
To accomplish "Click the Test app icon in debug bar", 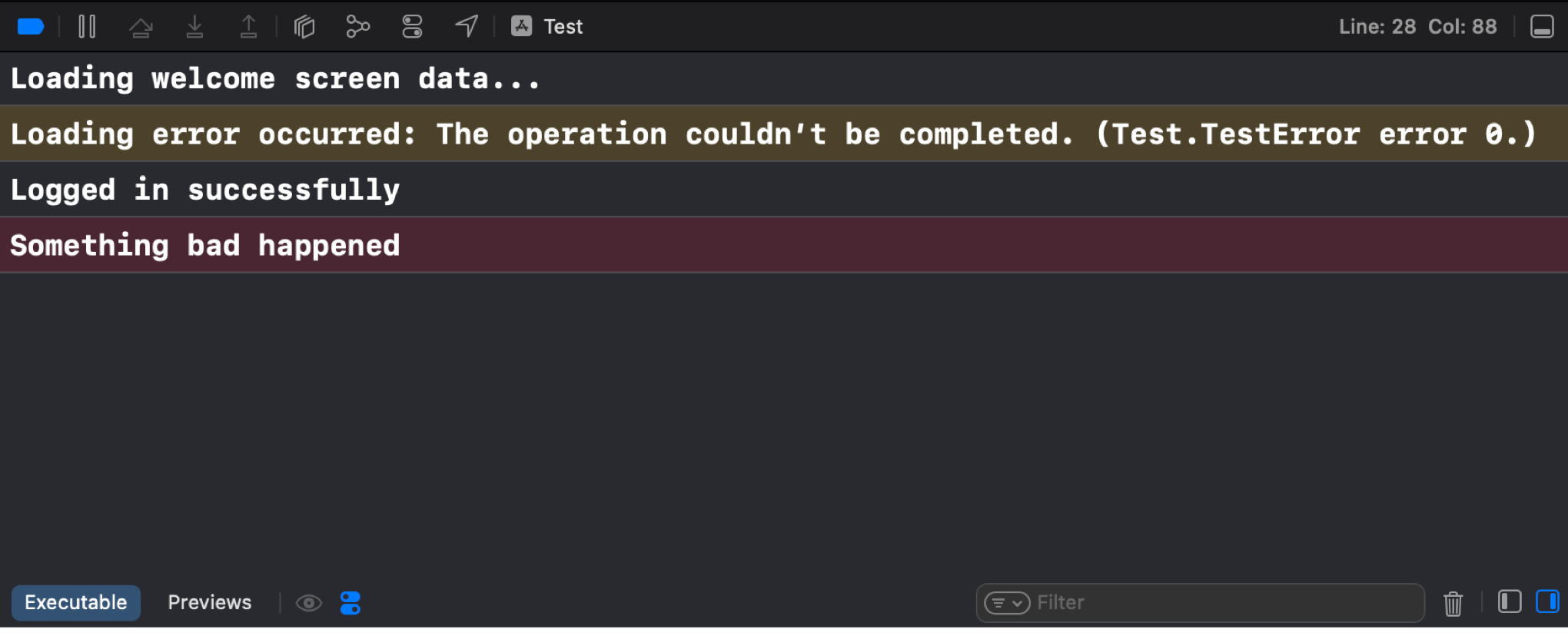I will [x=522, y=25].
